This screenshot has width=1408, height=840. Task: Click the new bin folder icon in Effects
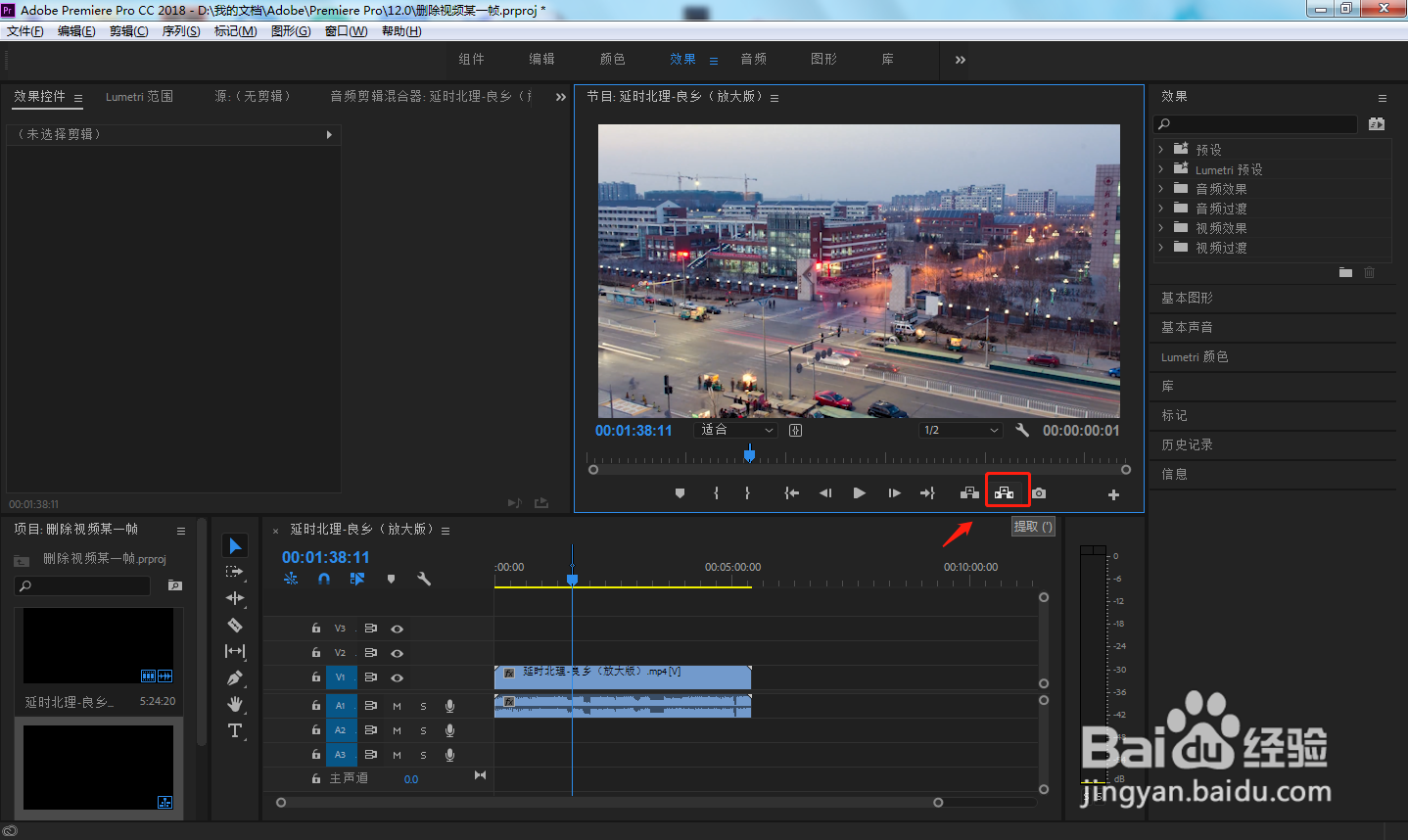point(1345,272)
